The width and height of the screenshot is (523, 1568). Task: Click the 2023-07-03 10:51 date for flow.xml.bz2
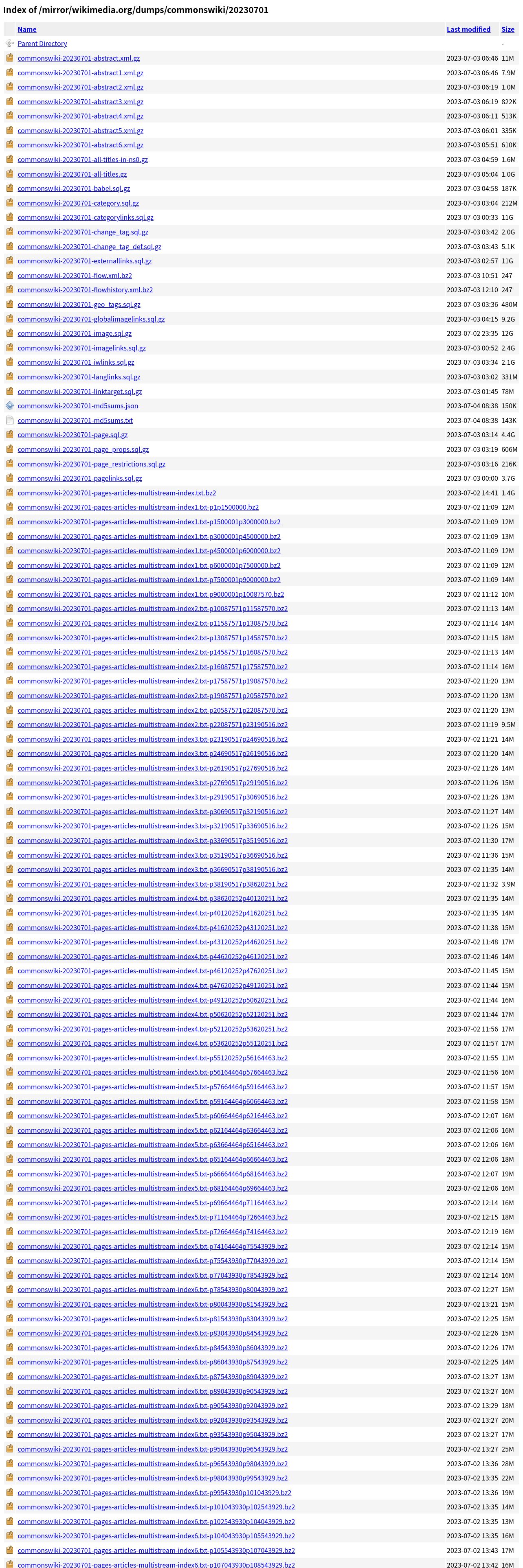[472, 275]
